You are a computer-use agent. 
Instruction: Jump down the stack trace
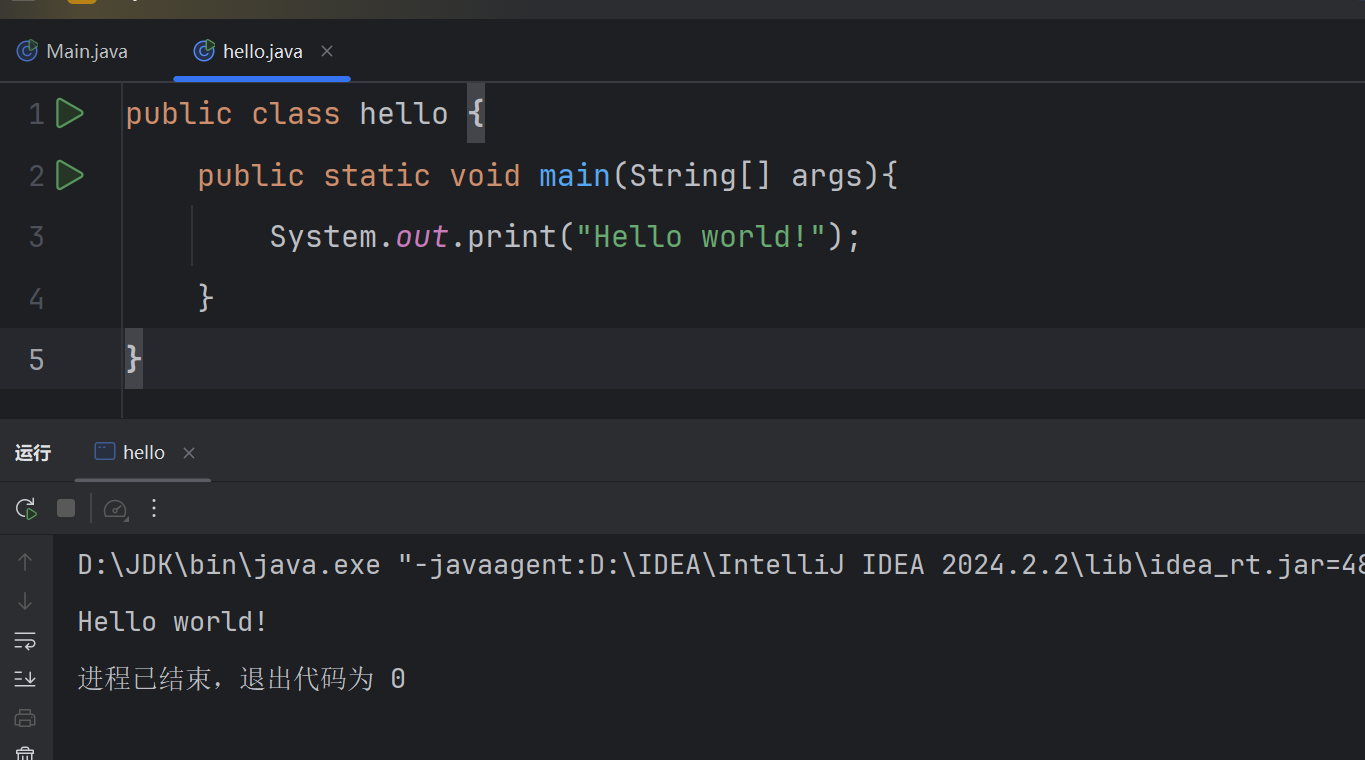click(25, 601)
